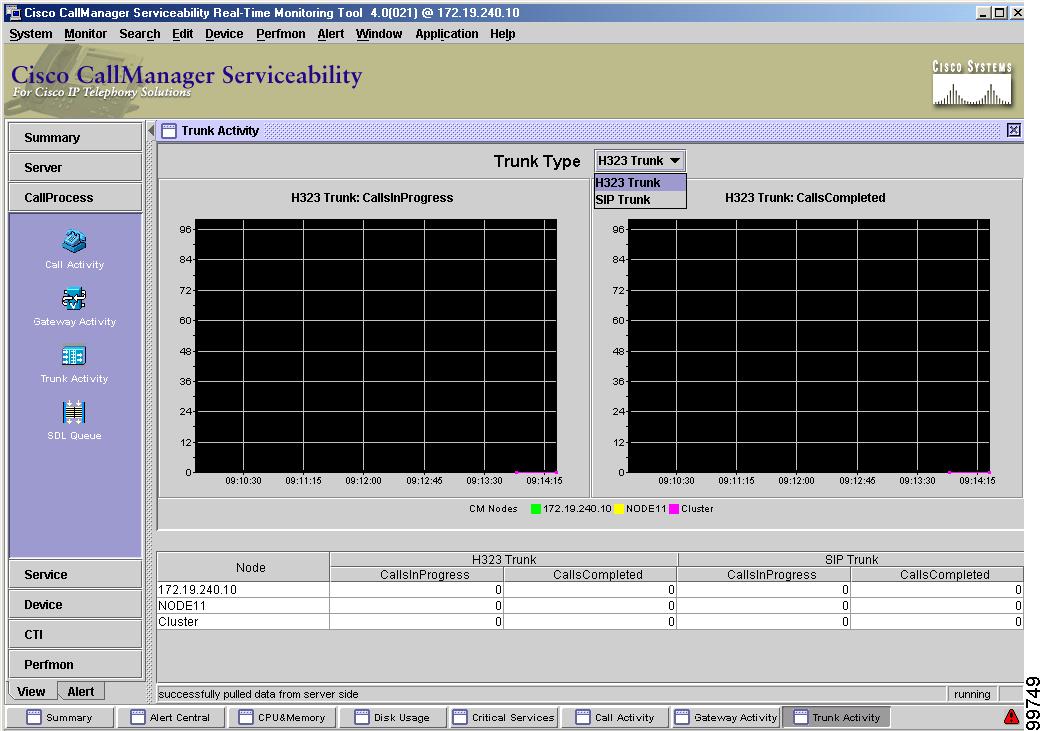
Task: Click the H323 Trunk CallsCompleted chart
Action: tap(809, 345)
